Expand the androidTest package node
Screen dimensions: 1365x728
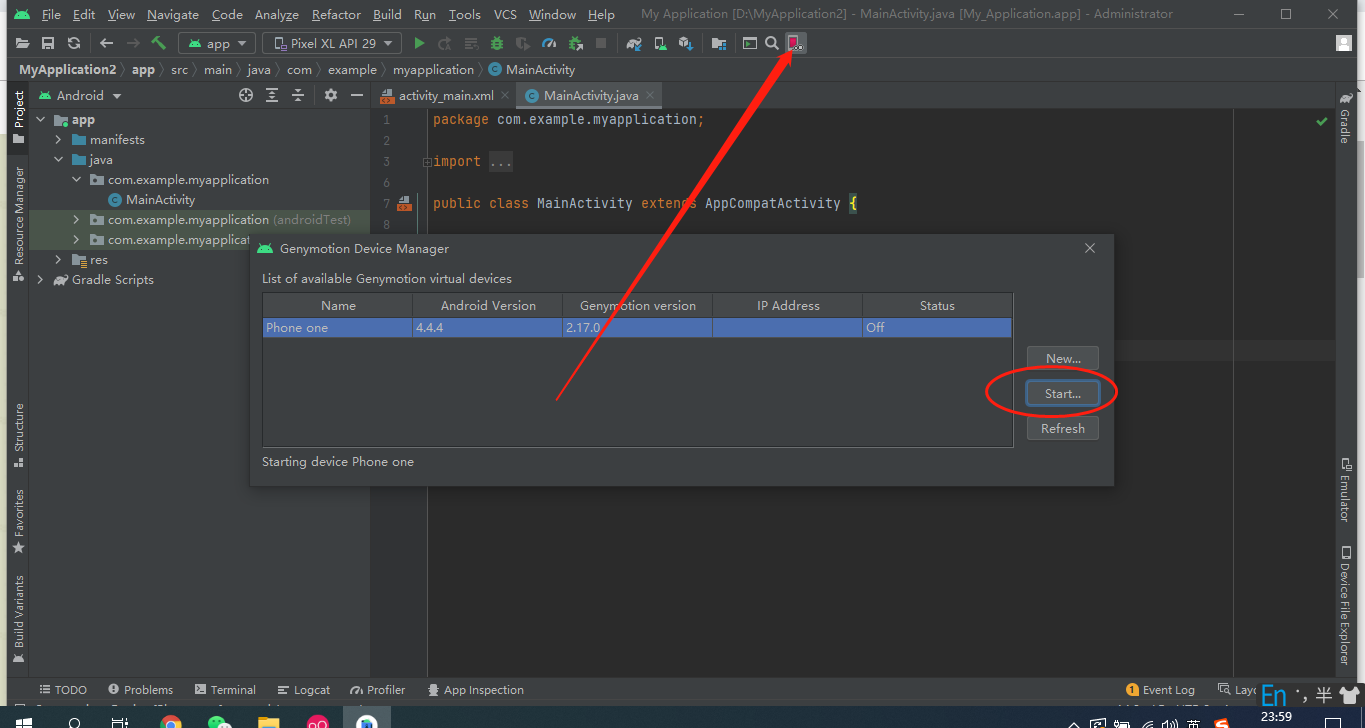[x=77, y=220]
